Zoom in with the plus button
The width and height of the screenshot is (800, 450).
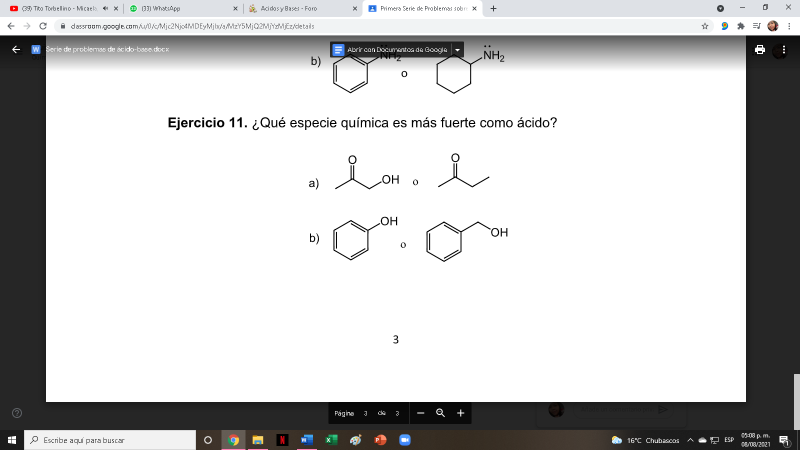coord(461,413)
